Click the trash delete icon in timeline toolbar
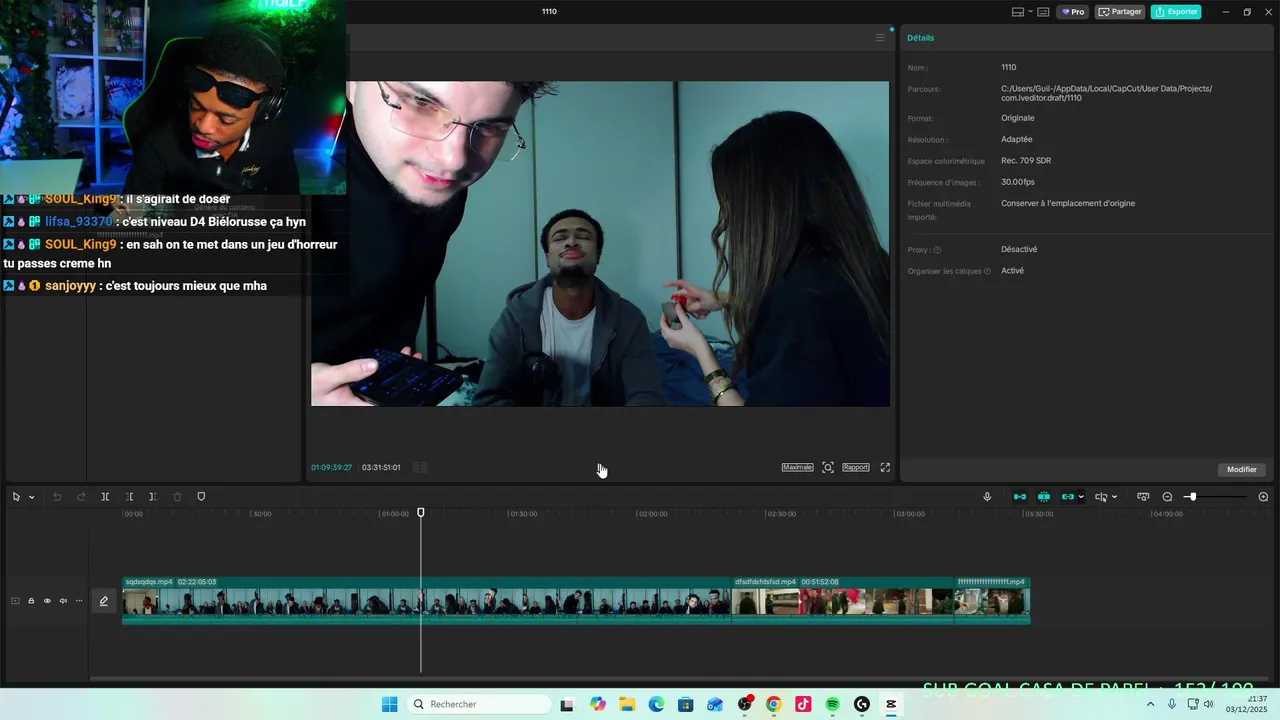This screenshot has width=1280, height=720. coord(177,497)
